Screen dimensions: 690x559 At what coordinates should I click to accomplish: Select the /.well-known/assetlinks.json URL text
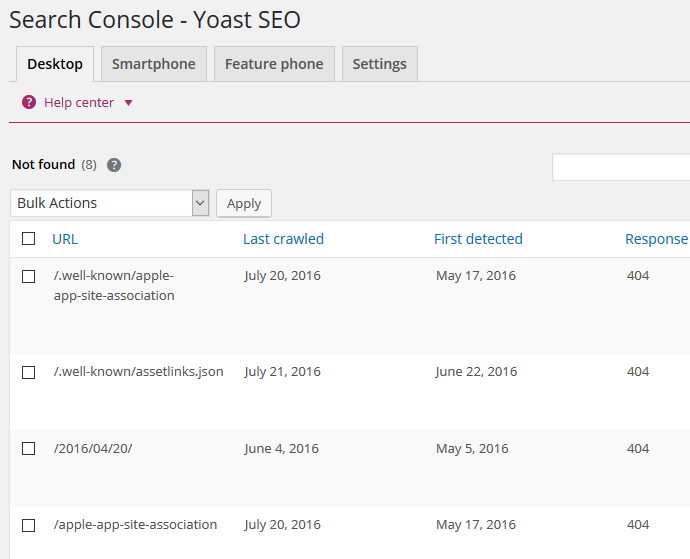pos(139,372)
